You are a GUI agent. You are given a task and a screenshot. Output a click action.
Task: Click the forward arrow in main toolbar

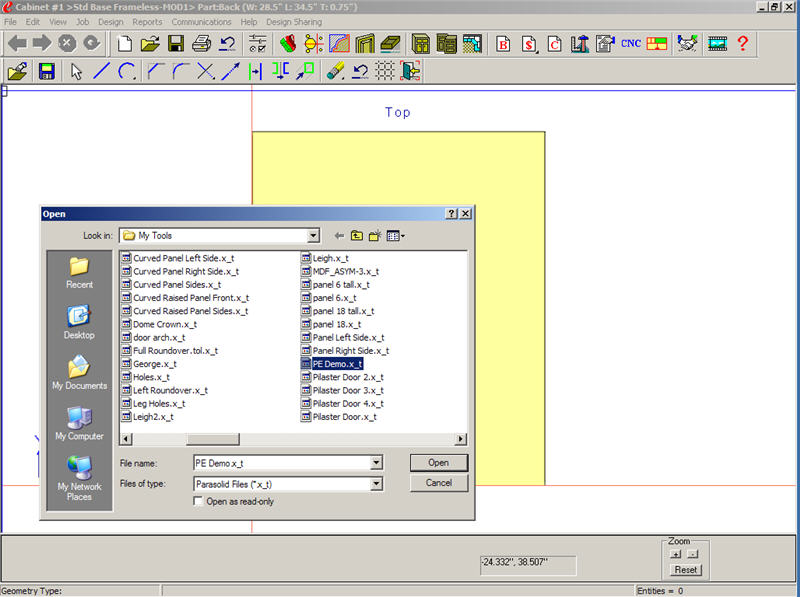click(x=42, y=44)
